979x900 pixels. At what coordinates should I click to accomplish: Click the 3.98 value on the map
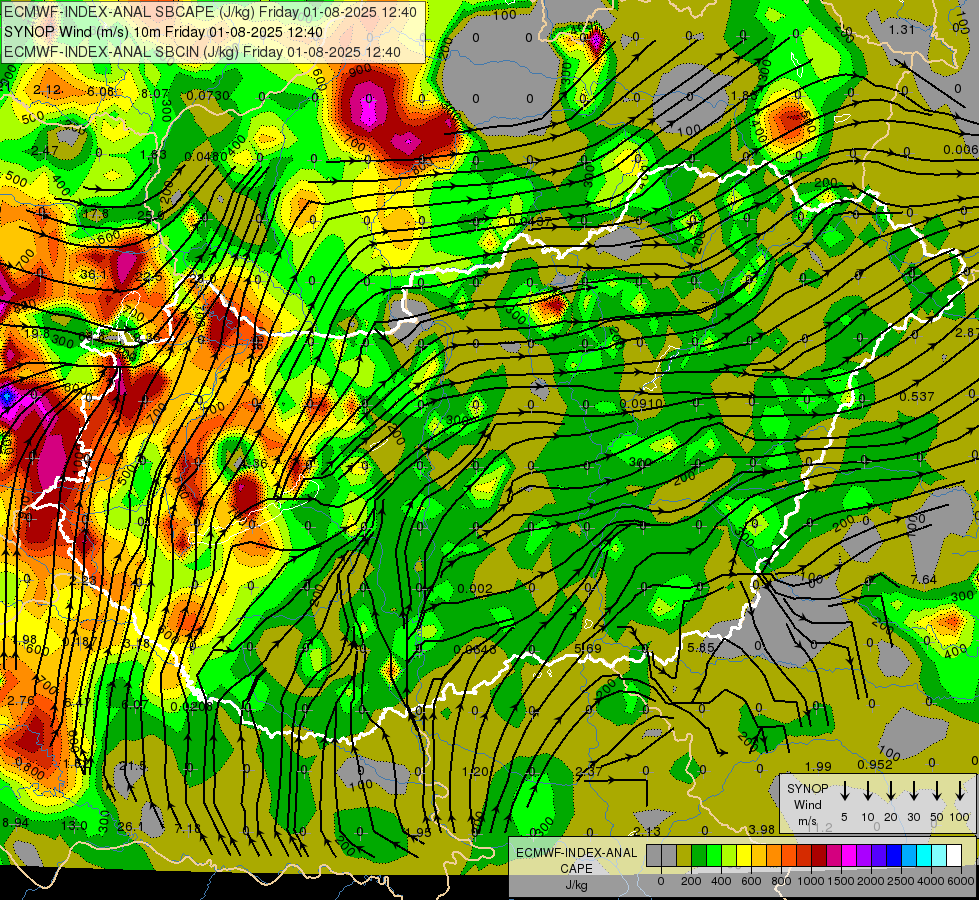click(762, 829)
